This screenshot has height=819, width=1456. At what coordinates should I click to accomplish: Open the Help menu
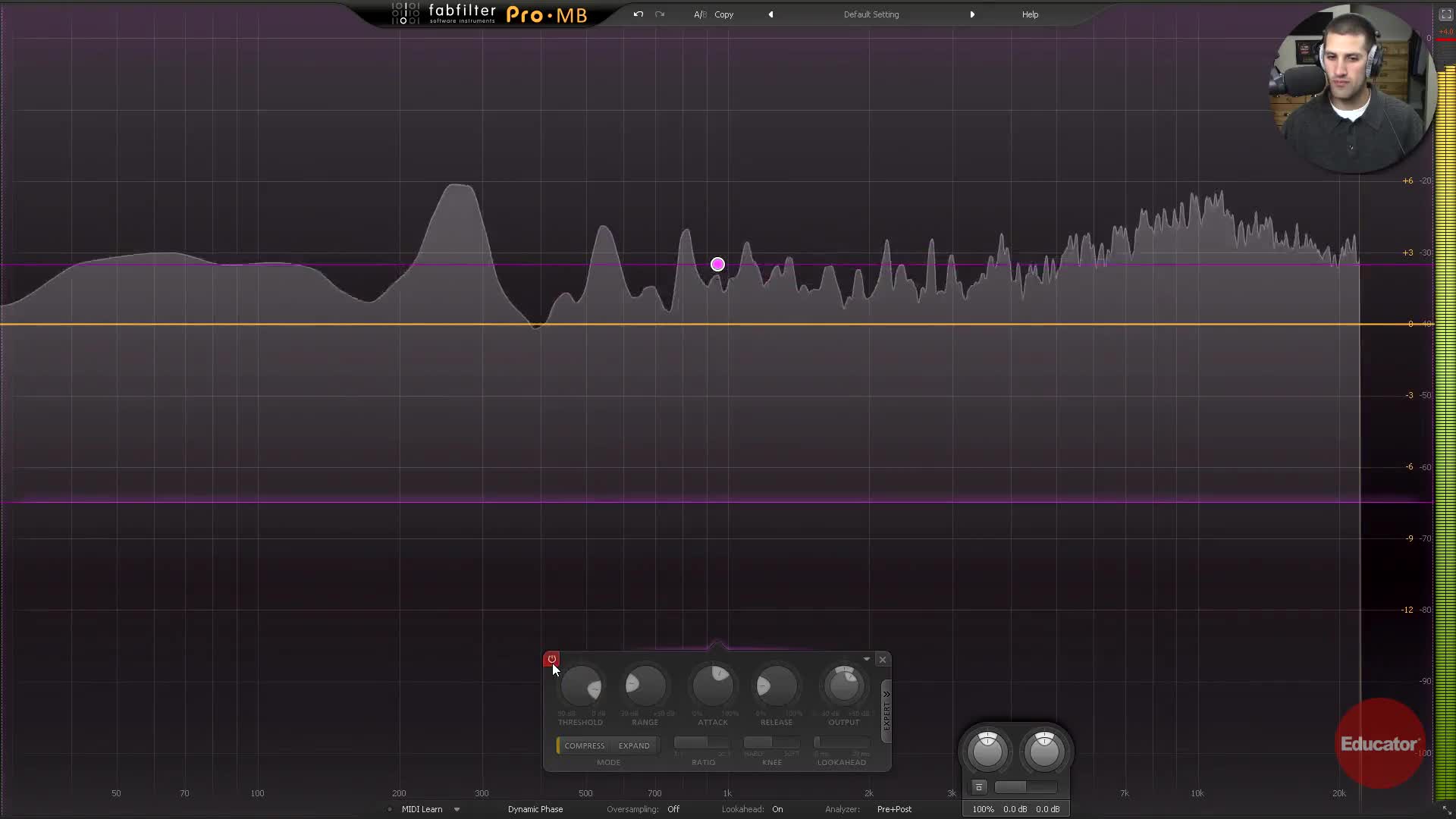click(1030, 14)
